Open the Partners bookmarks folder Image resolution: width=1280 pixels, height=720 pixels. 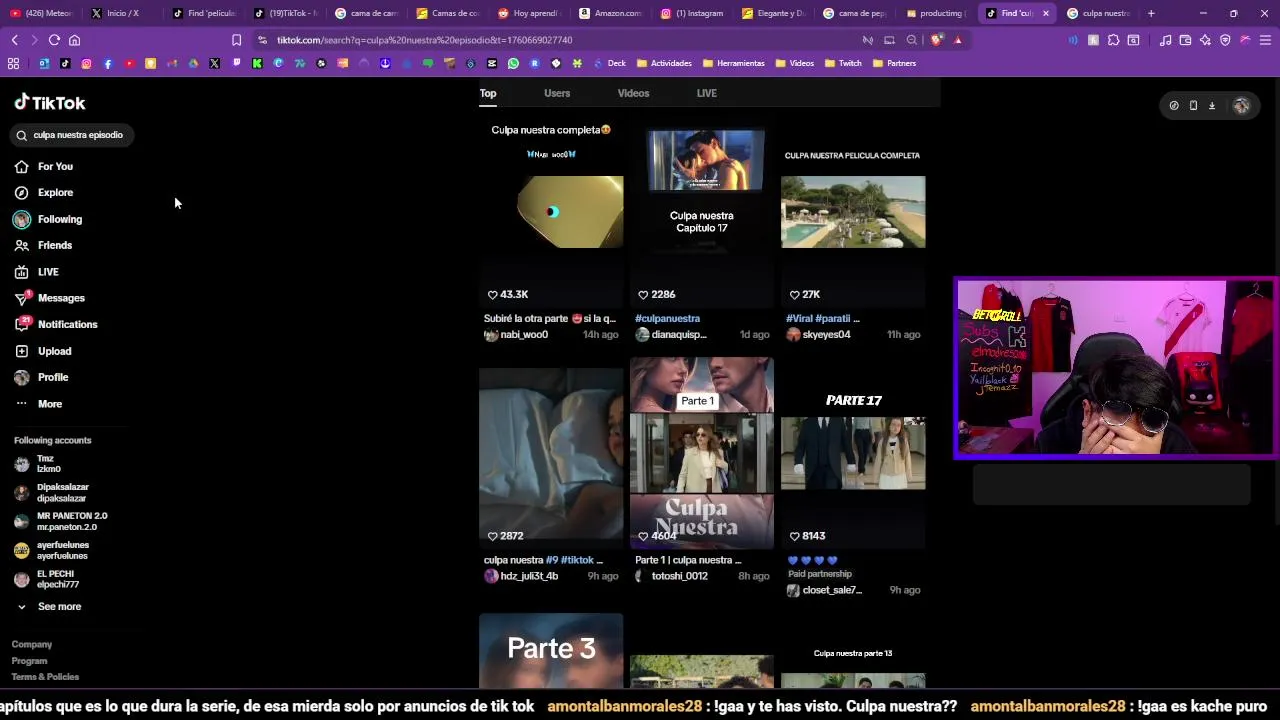pos(894,63)
